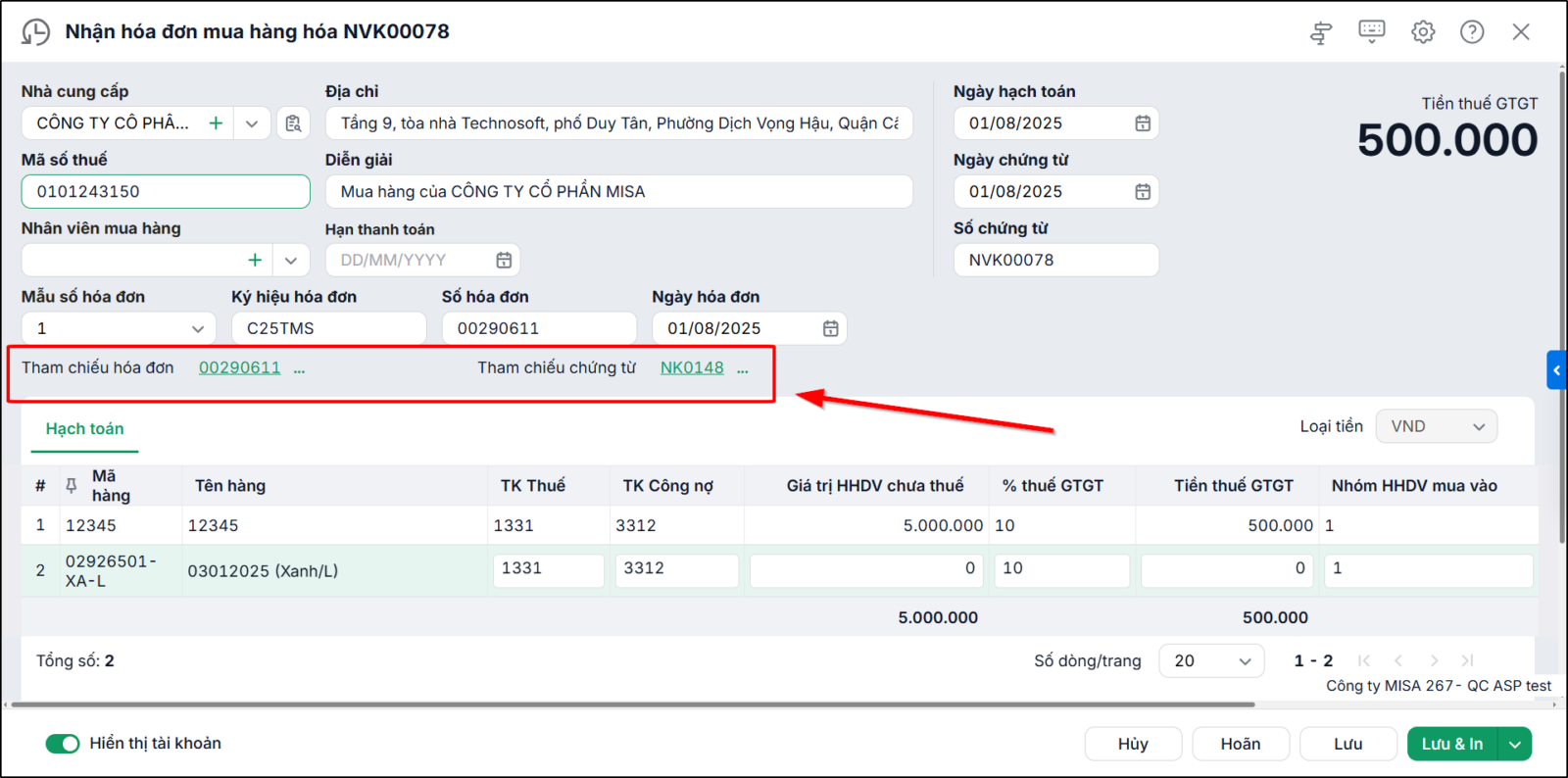Image resolution: width=1568 pixels, height=778 pixels.
Task: Click the Số hóa đơn input field
Action: pyautogui.click(x=539, y=329)
